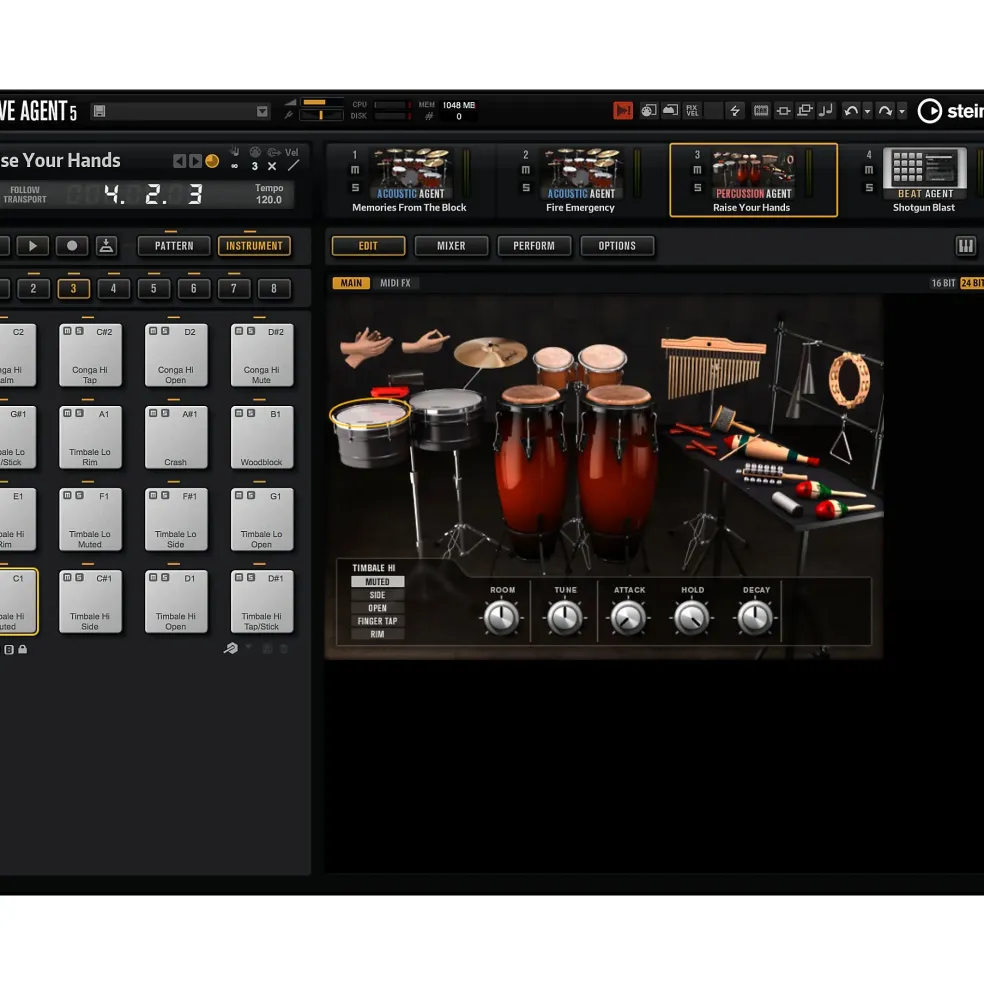Click the pad wrench settings icon

coord(231,648)
